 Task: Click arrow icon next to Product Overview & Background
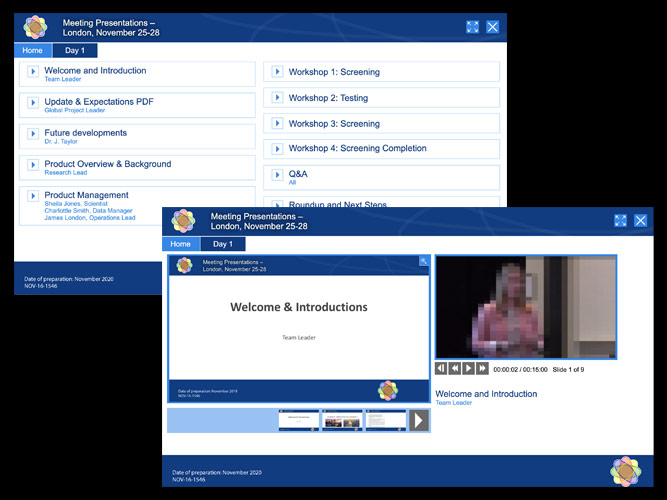tap(33, 165)
